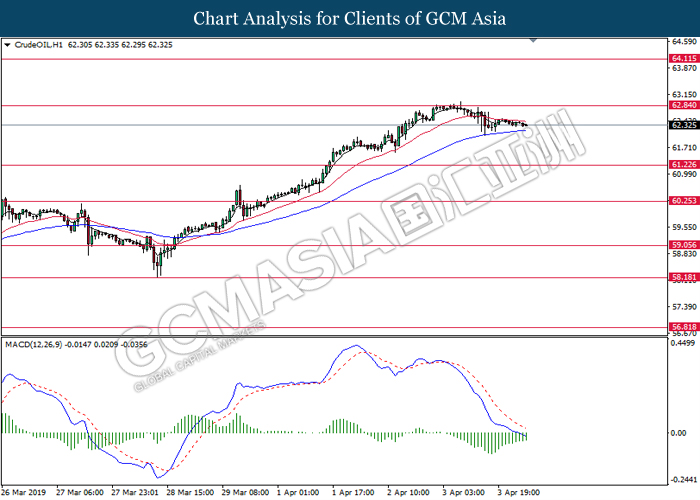Click the 58.830 price scale value
This screenshot has height=500, width=700.
tap(684, 254)
